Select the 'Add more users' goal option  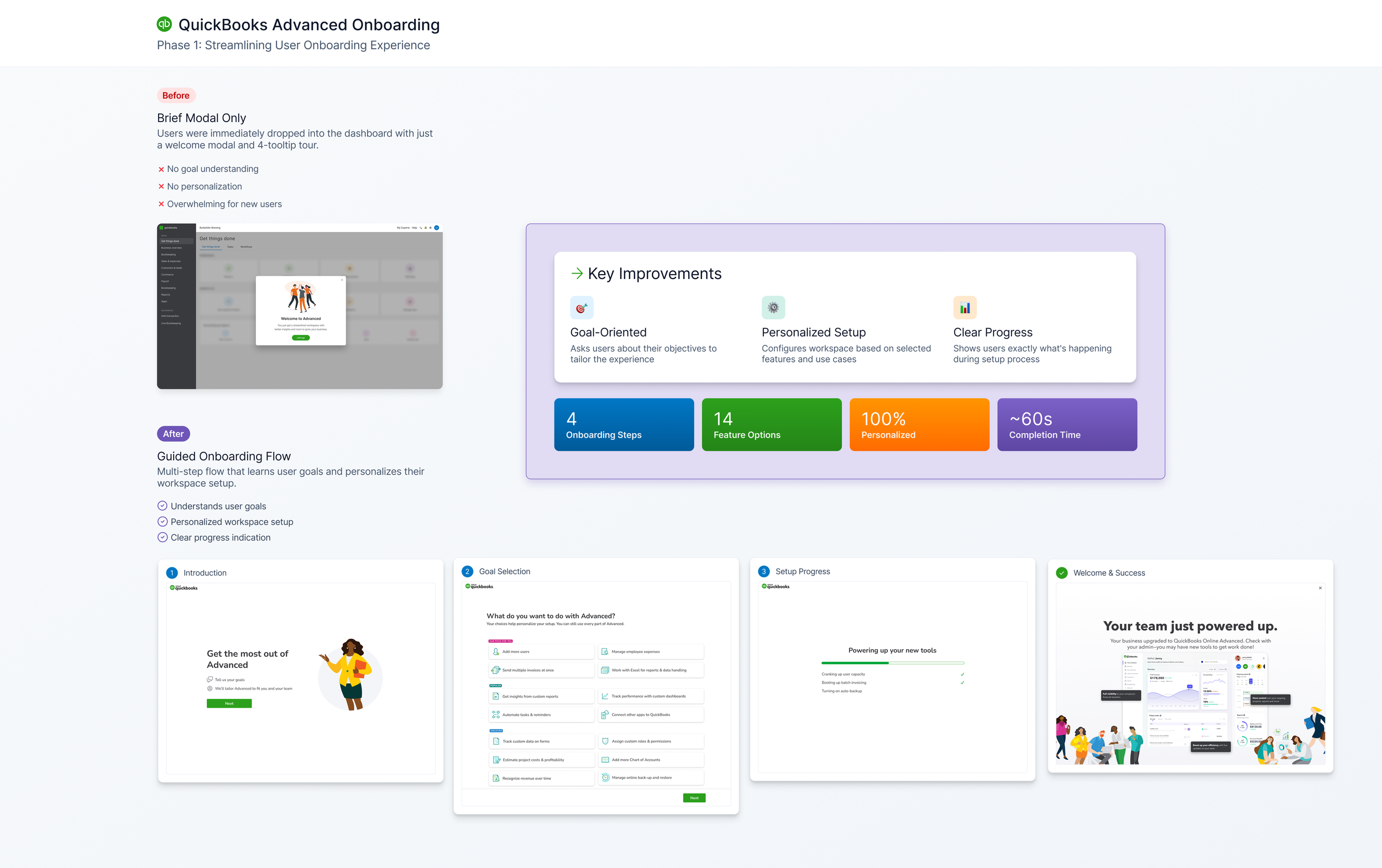coord(541,652)
